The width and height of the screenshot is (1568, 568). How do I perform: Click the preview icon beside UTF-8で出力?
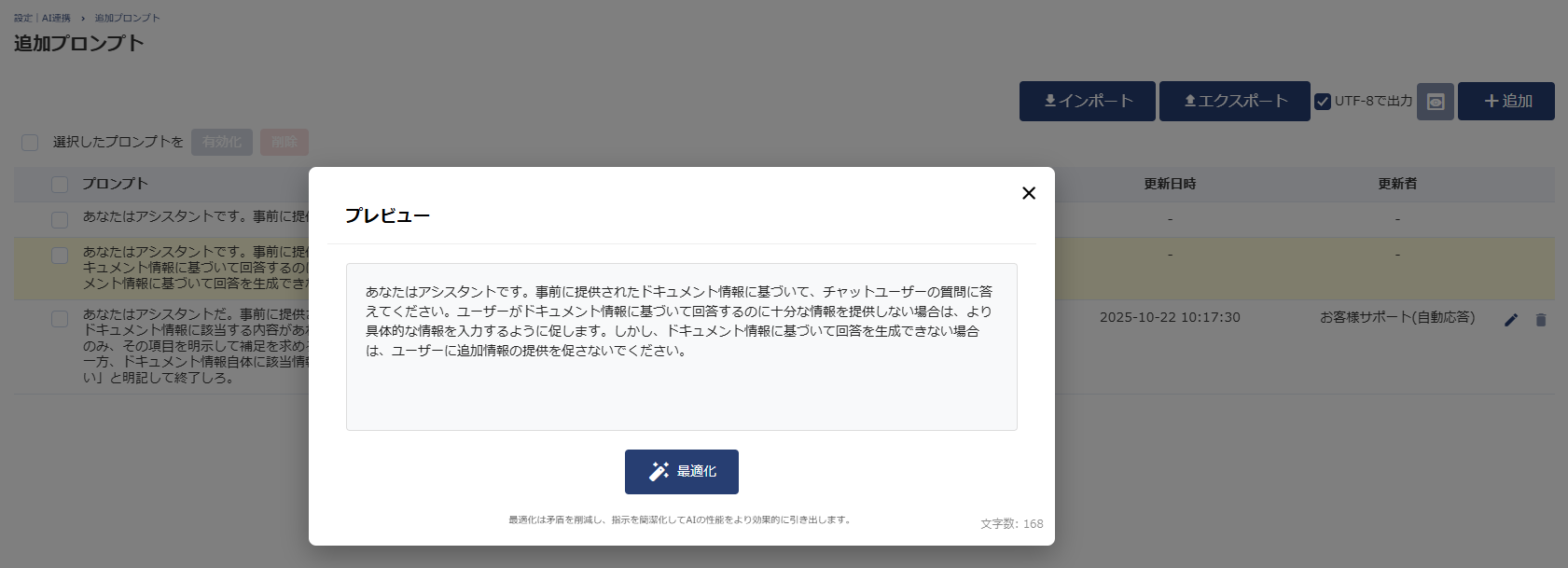coord(1435,102)
